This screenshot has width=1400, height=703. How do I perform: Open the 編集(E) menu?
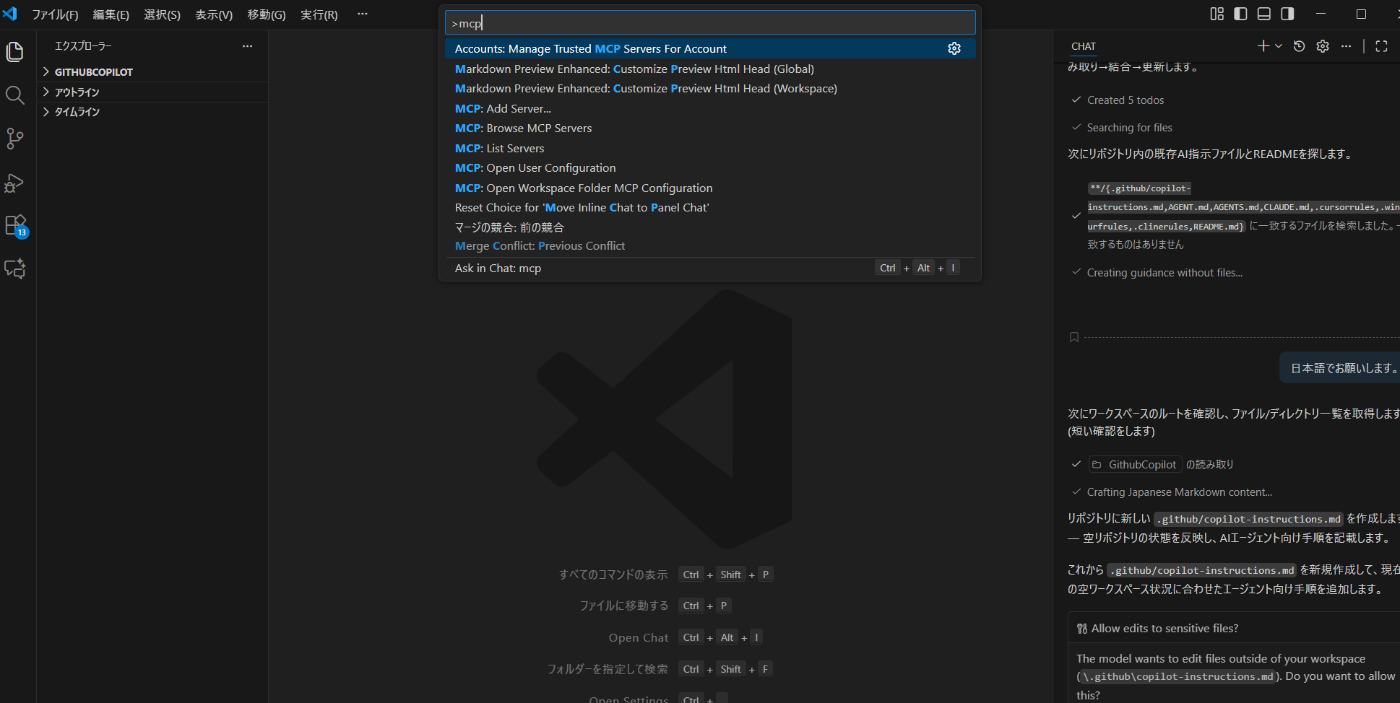coord(111,15)
